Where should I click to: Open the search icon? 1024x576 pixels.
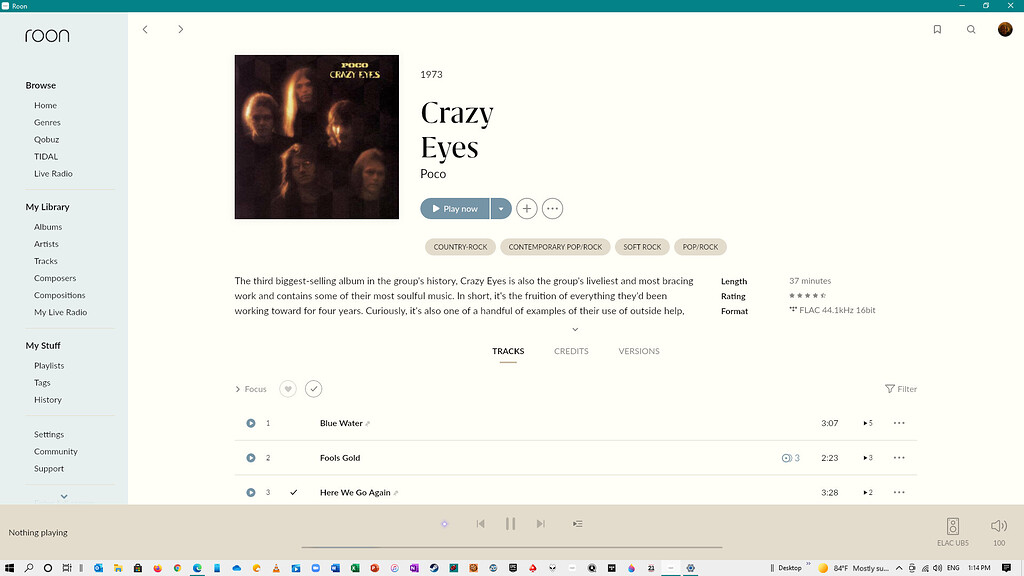point(971,29)
